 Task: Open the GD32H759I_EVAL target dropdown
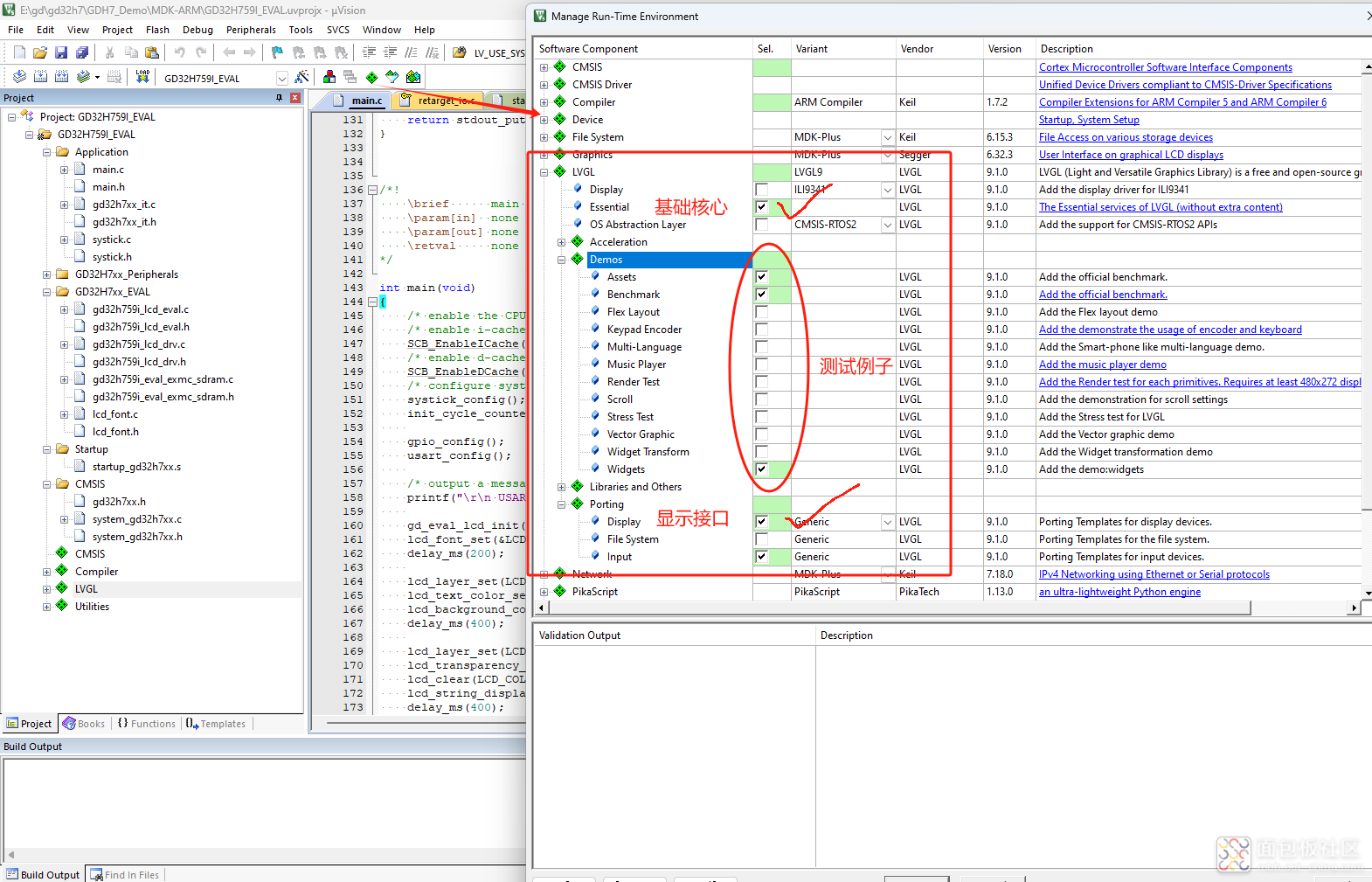coord(281,78)
